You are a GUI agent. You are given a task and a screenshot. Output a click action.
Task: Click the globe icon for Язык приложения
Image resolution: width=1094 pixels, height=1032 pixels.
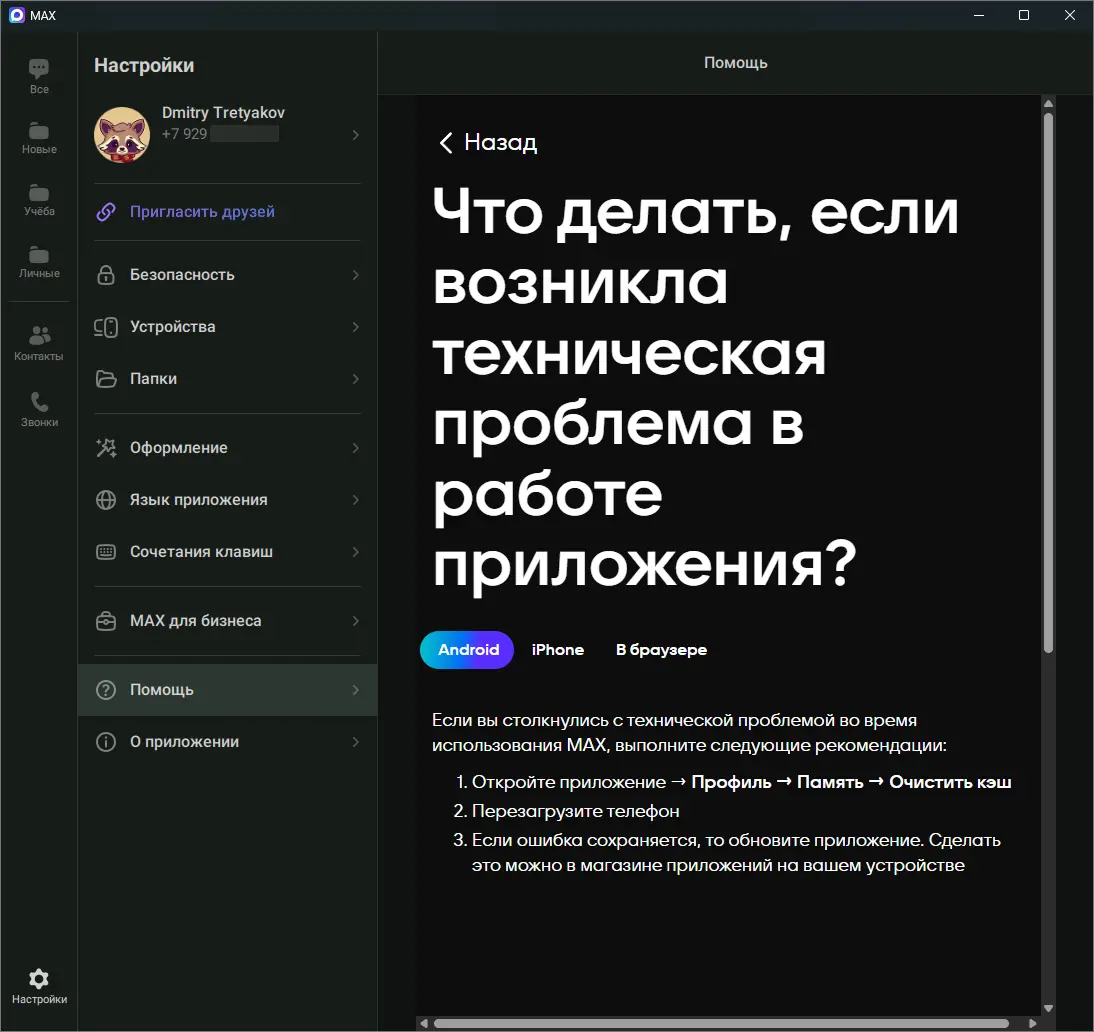[x=106, y=500]
